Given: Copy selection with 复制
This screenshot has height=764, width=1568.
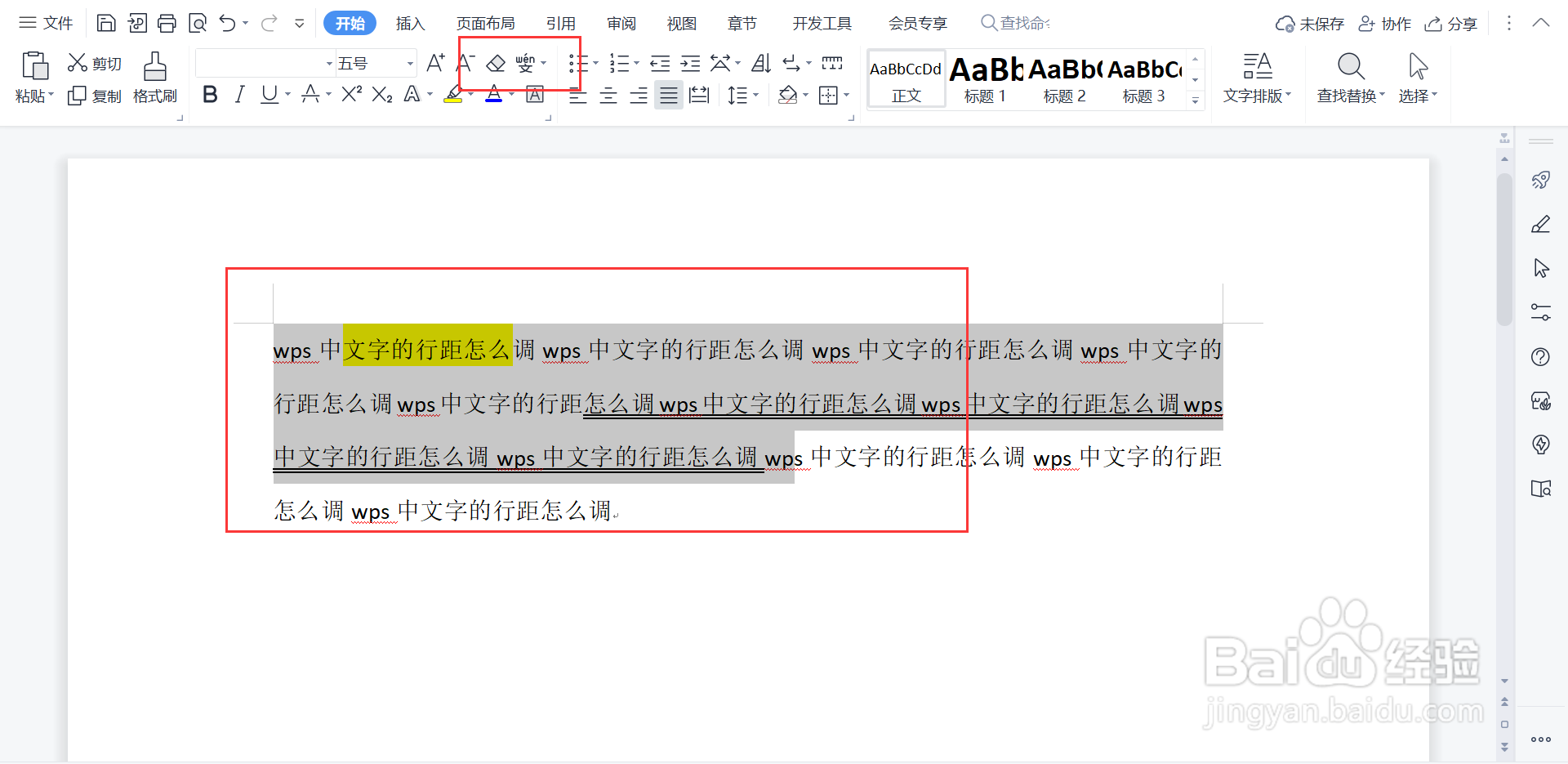Looking at the screenshot, I should 94,96.
